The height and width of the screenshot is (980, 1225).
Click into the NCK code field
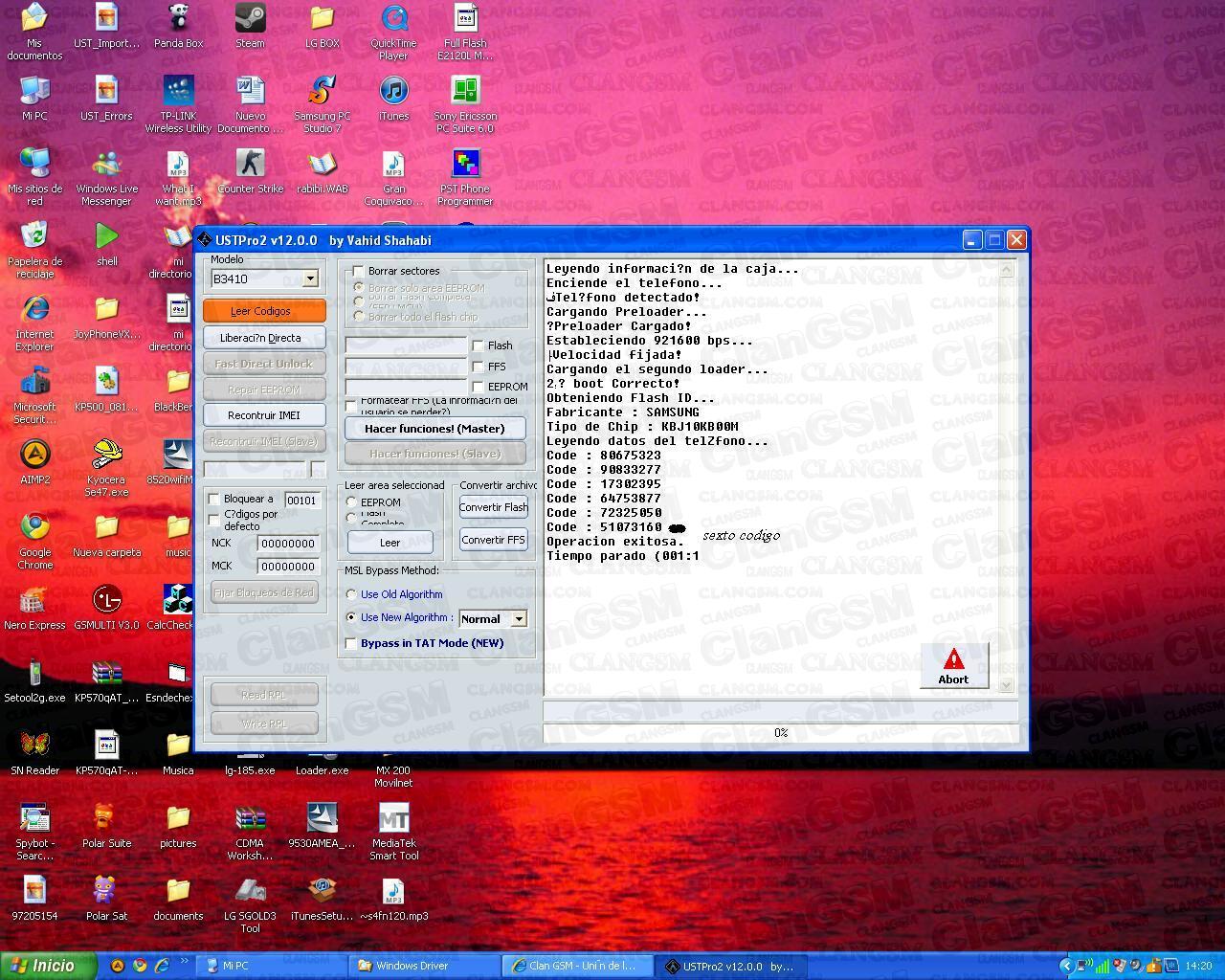[x=287, y=543]
